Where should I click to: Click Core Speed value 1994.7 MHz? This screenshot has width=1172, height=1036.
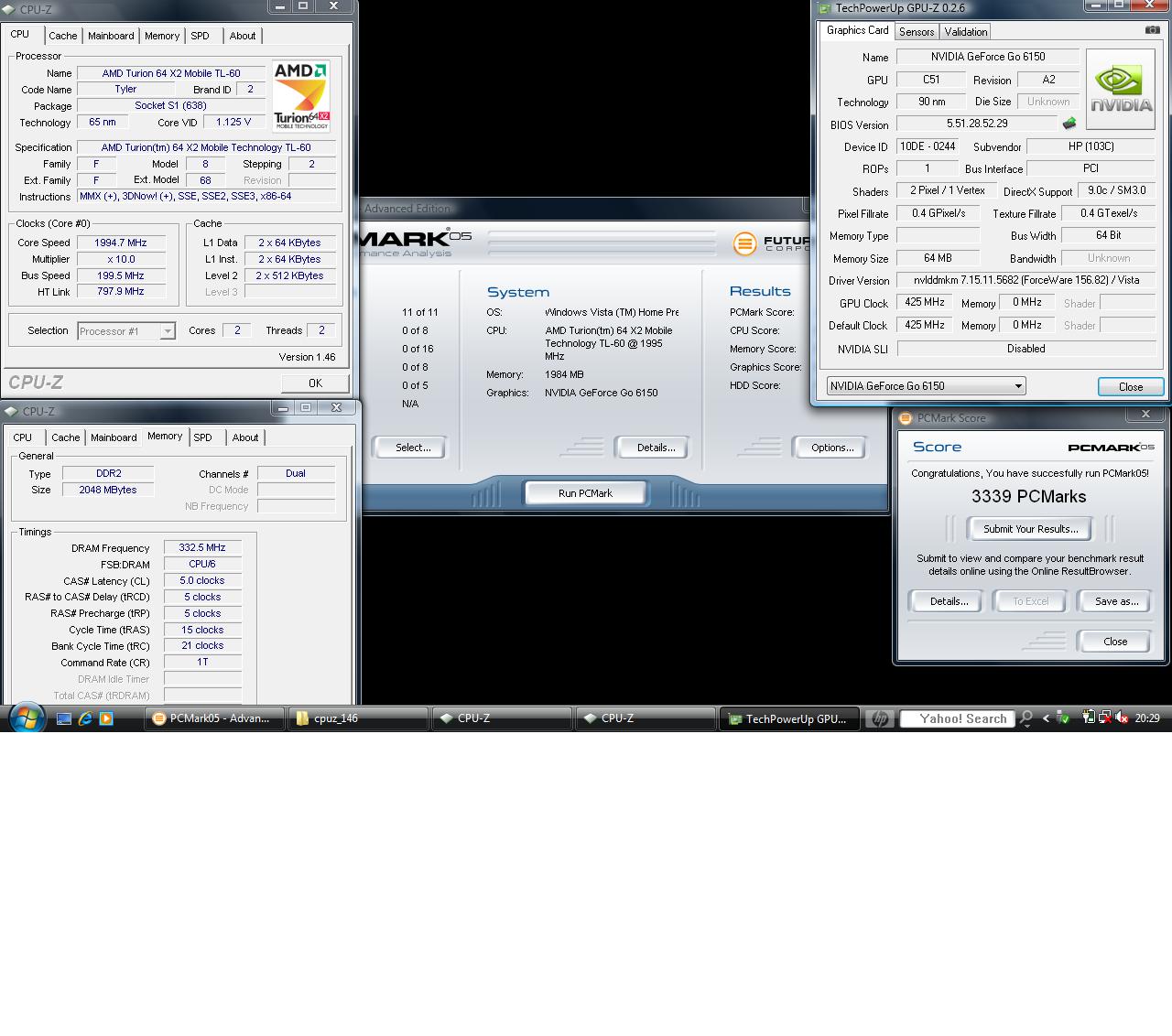(x=120, y=243)
